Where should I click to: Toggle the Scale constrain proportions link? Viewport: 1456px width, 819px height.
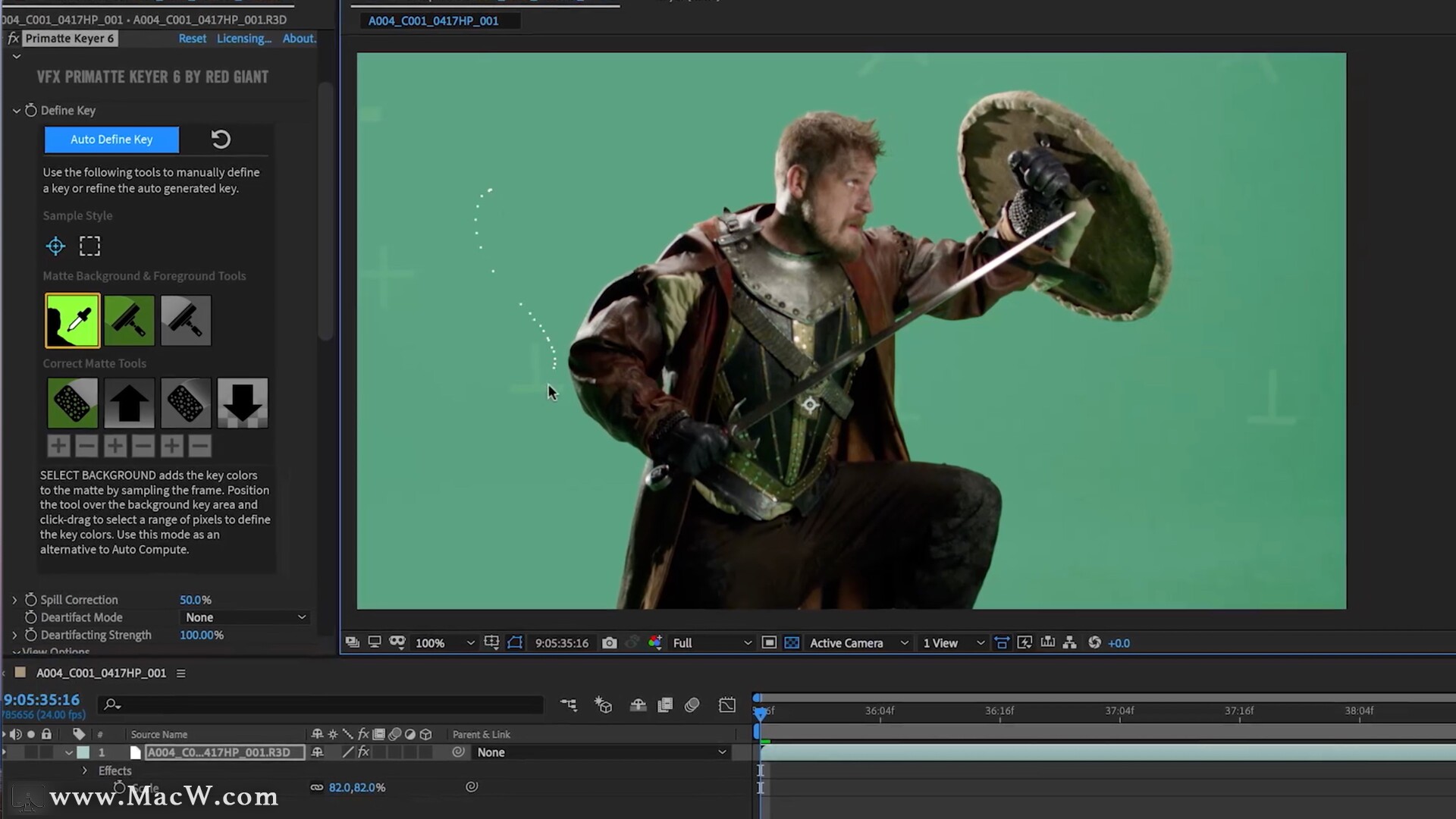(317, 787)
